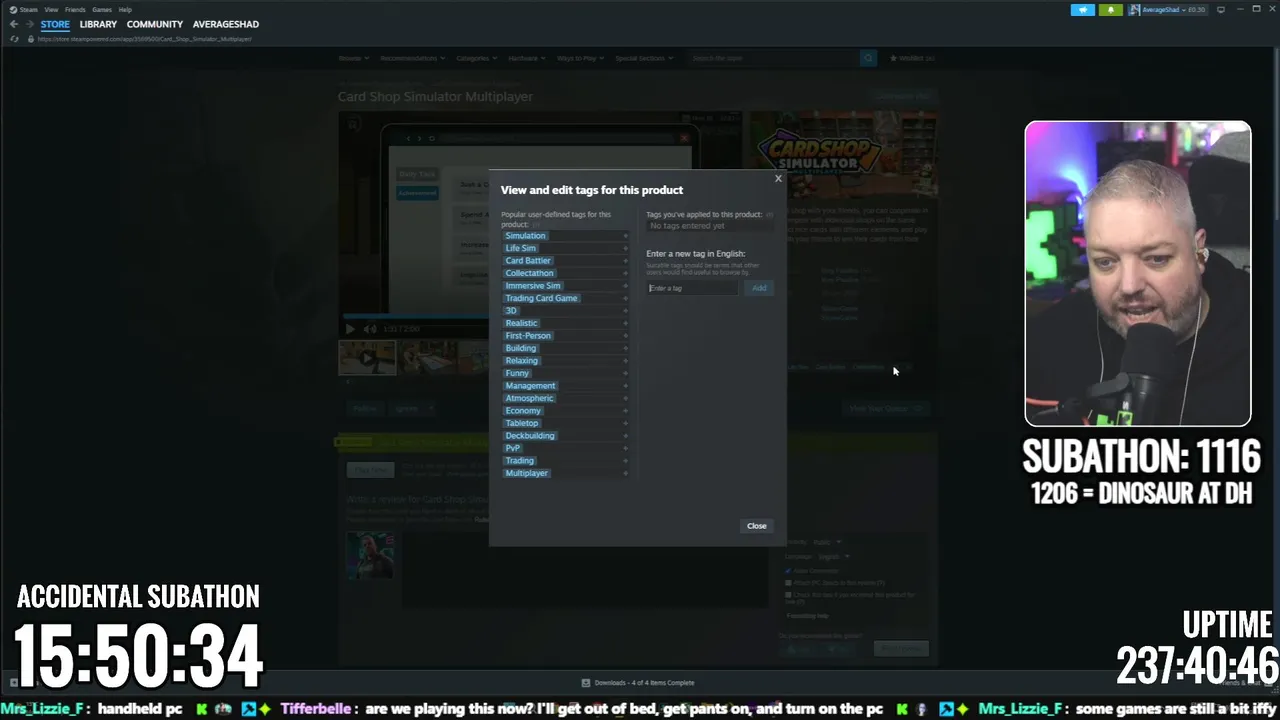Image resolution: width=1280 pixels, height=720 pixels.
Task: Add the Deckbuilding tag with its plus icon
Action: coord(626,436)
